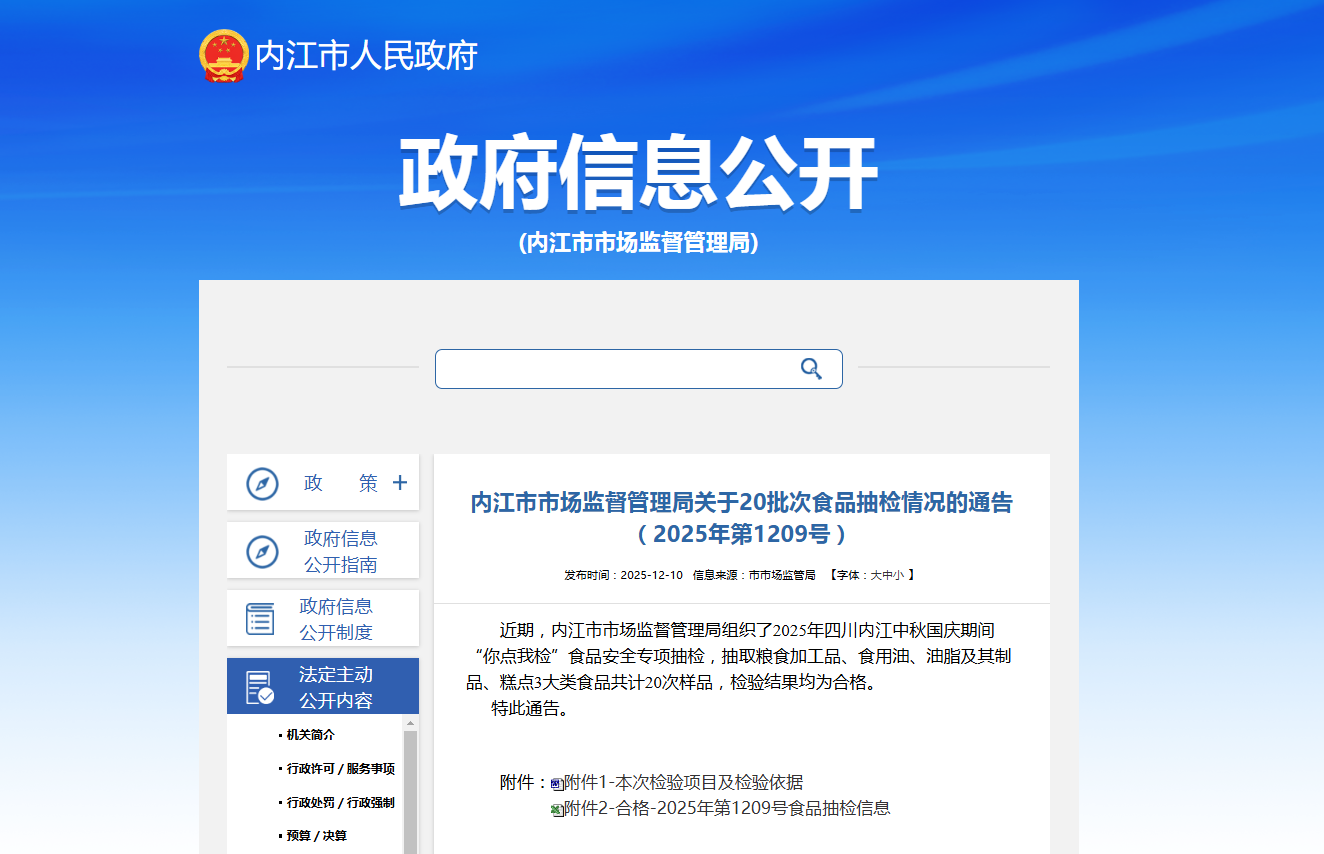Image resolution: width=1324 pixels, height=854 pixels.
Task: Click the Word file icon before 附件1
Action: click(557, 783)
